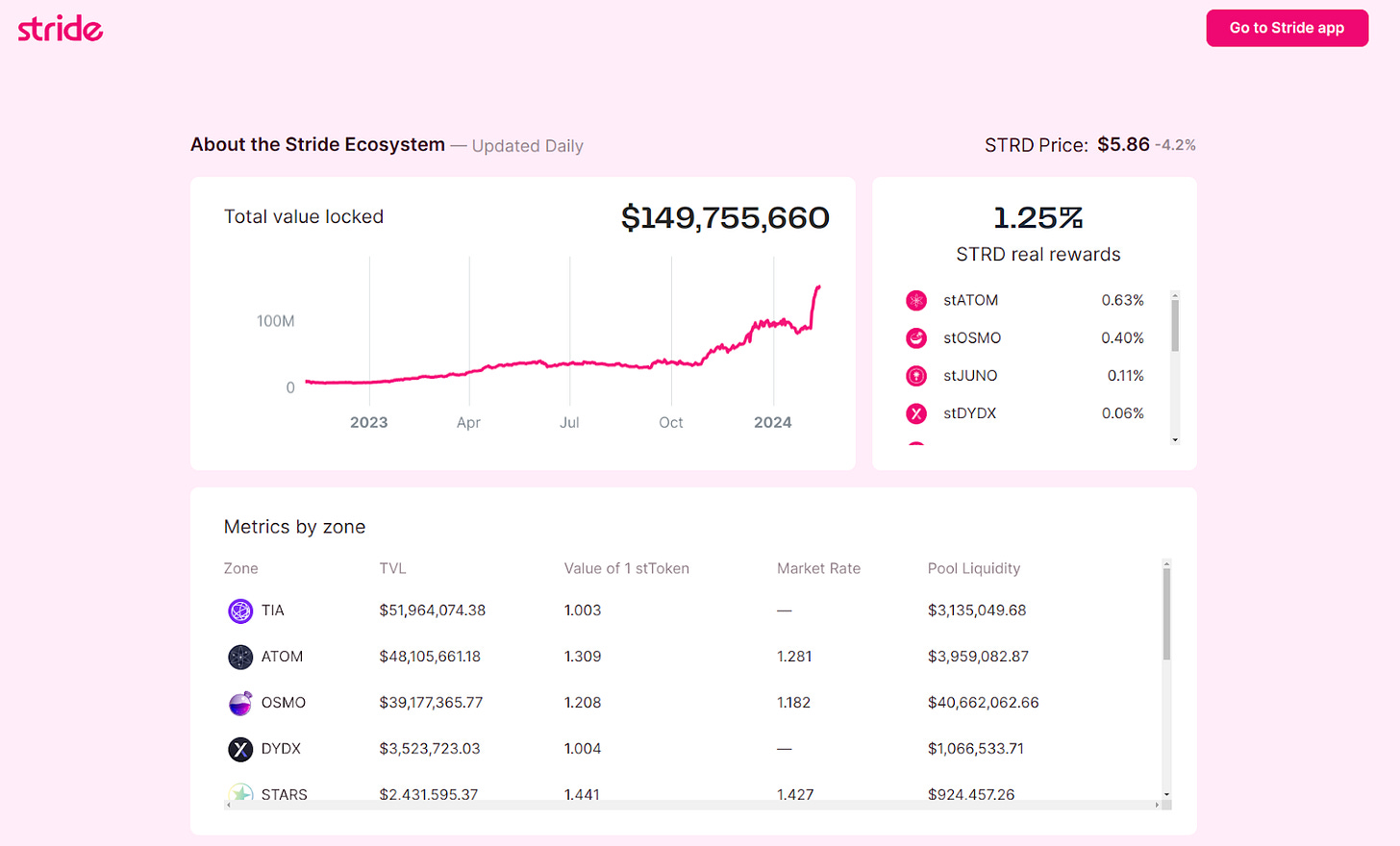The image size is (1400, 846).
Task: Click the OSMO zone icon
Action: click(x=240, y=703)
